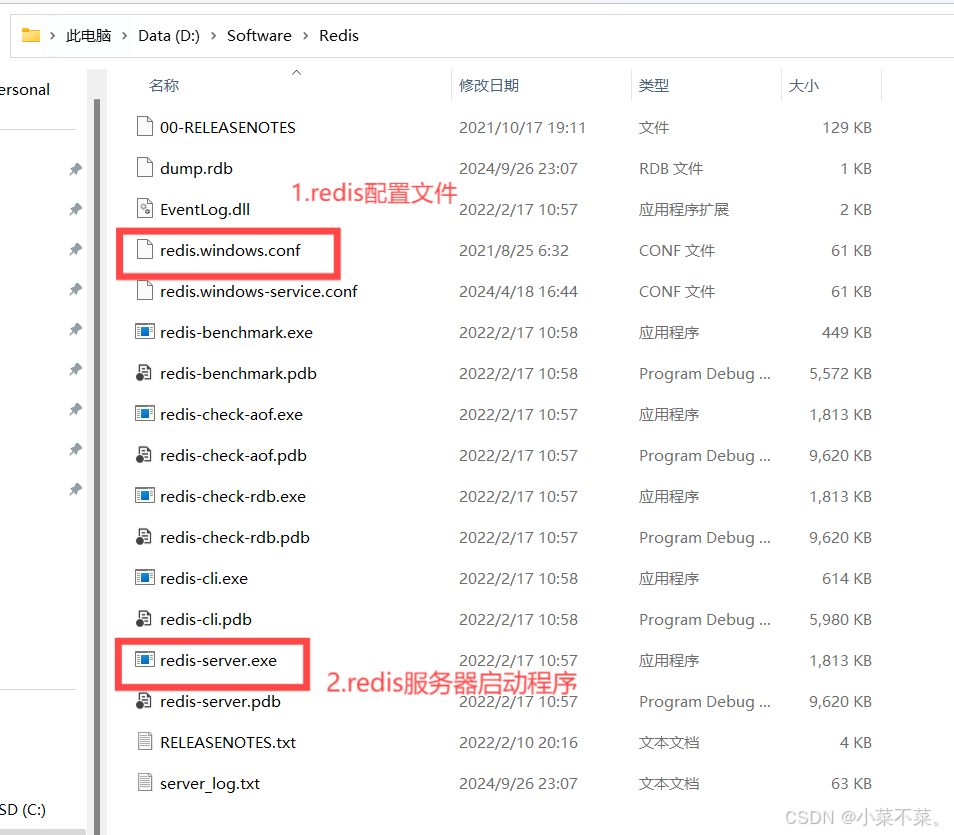The image size is (954, 835).
Task: Click the redis-cli.pdb file icon
Action: 144,618
